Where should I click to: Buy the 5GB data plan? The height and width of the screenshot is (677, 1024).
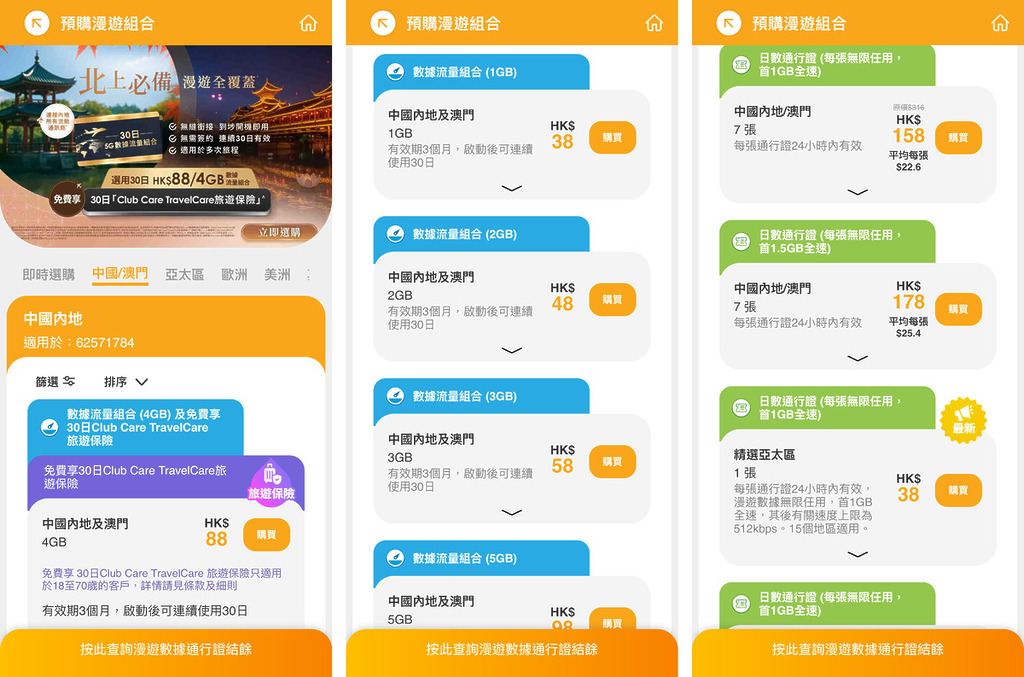612,620
